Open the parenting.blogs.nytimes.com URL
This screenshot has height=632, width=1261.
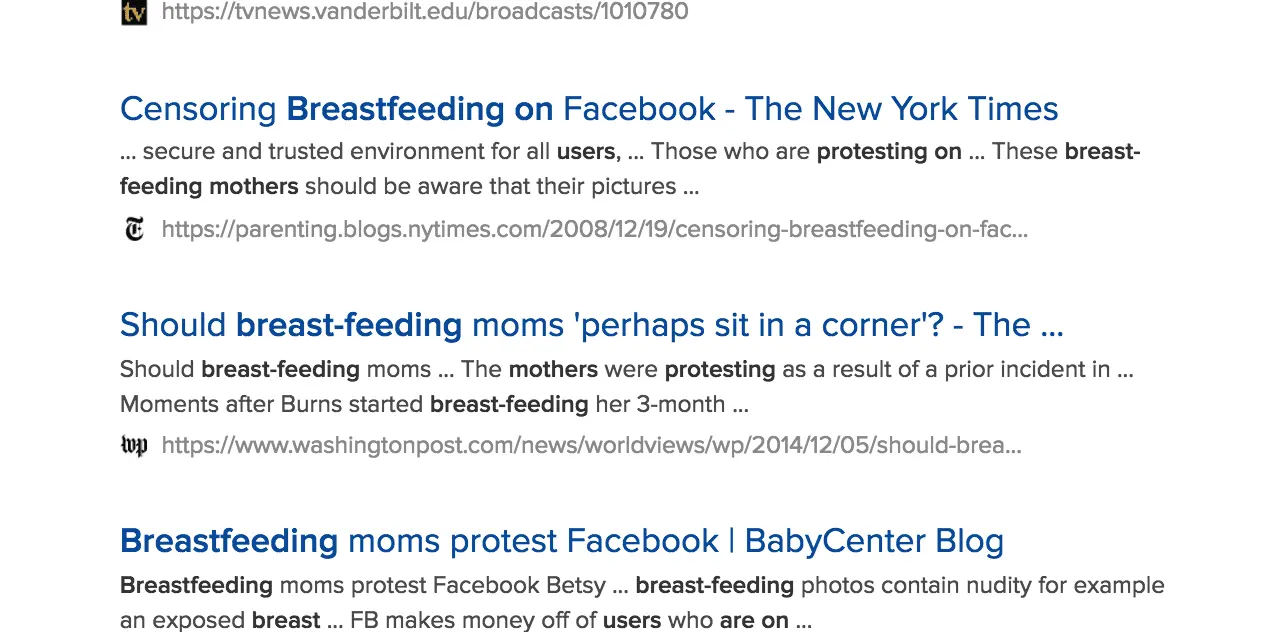(594, 229)
